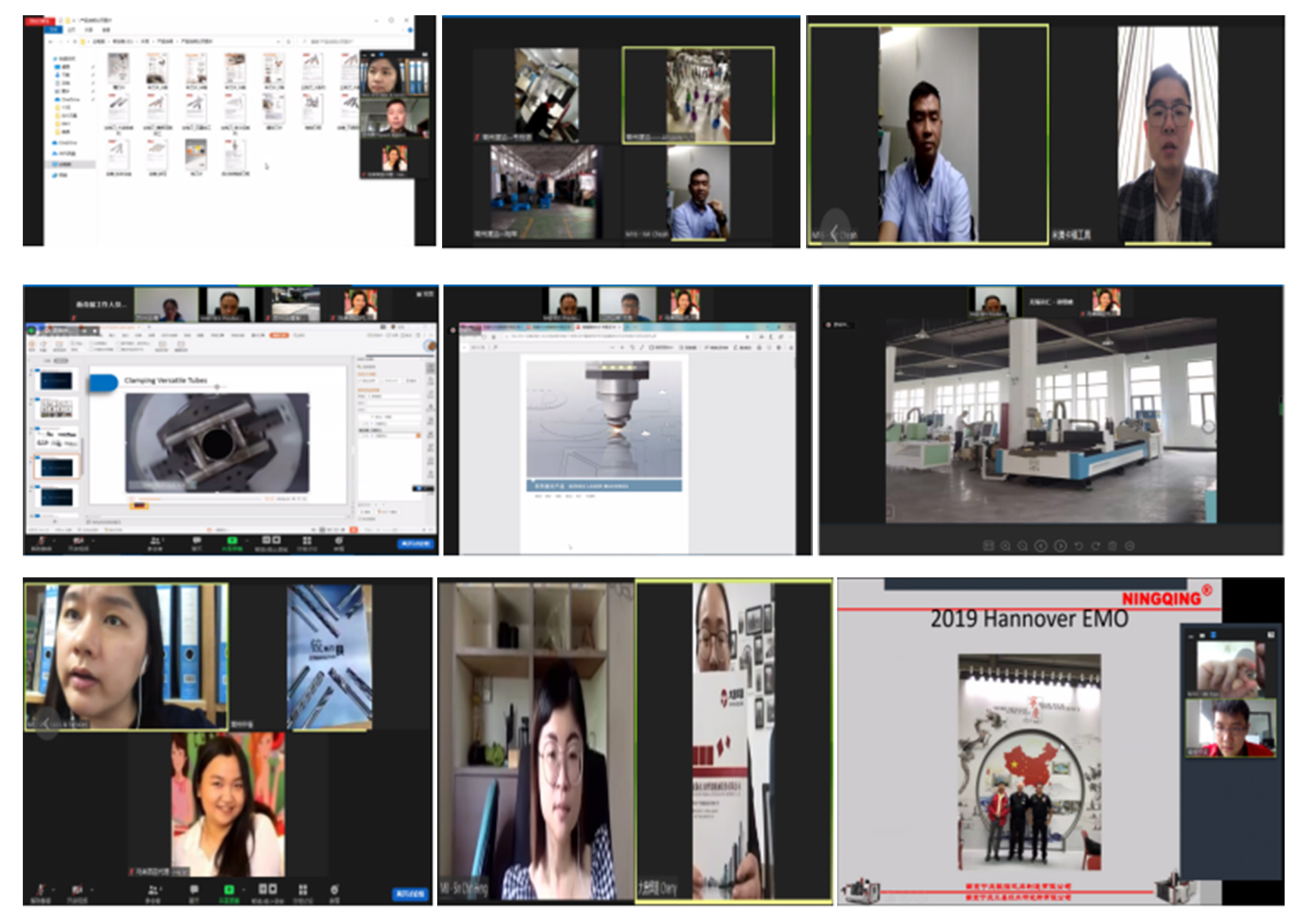The width and height of the screenshot is (1304, 924).
Task: Open chat in Clamping Versatile Tubes meeting toolbar
Action: (197, 541)
